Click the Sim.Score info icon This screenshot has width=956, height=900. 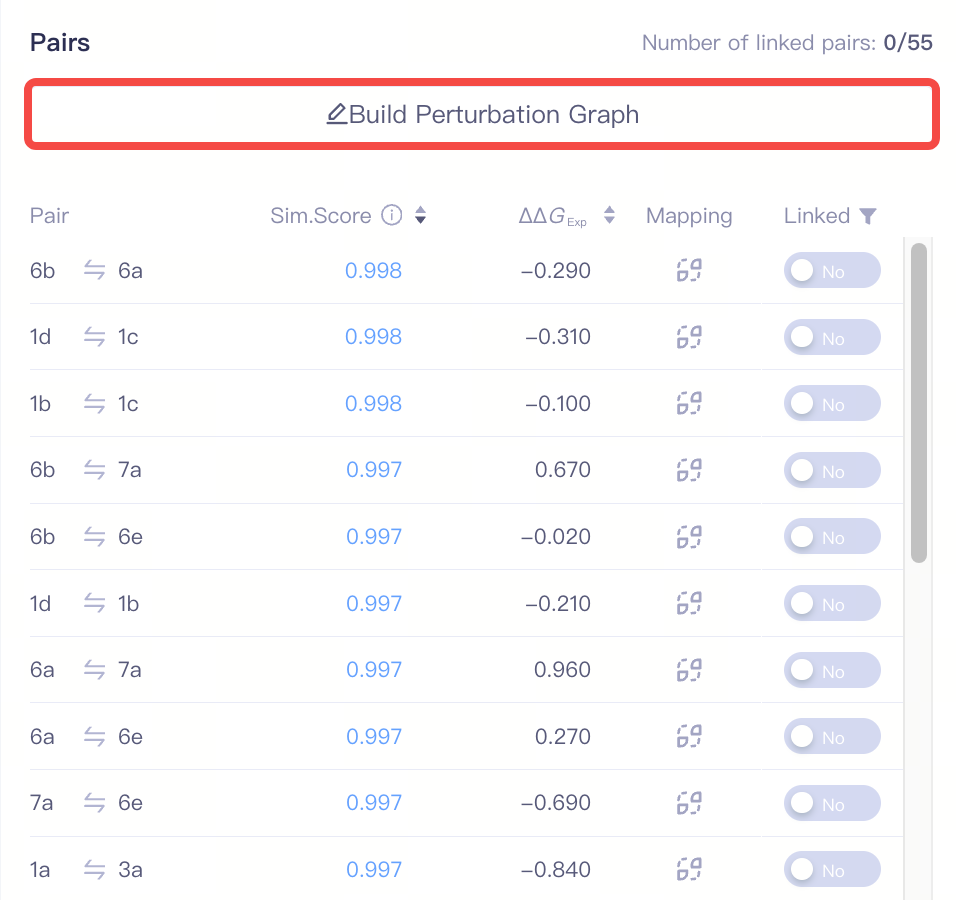coord(391,215)
